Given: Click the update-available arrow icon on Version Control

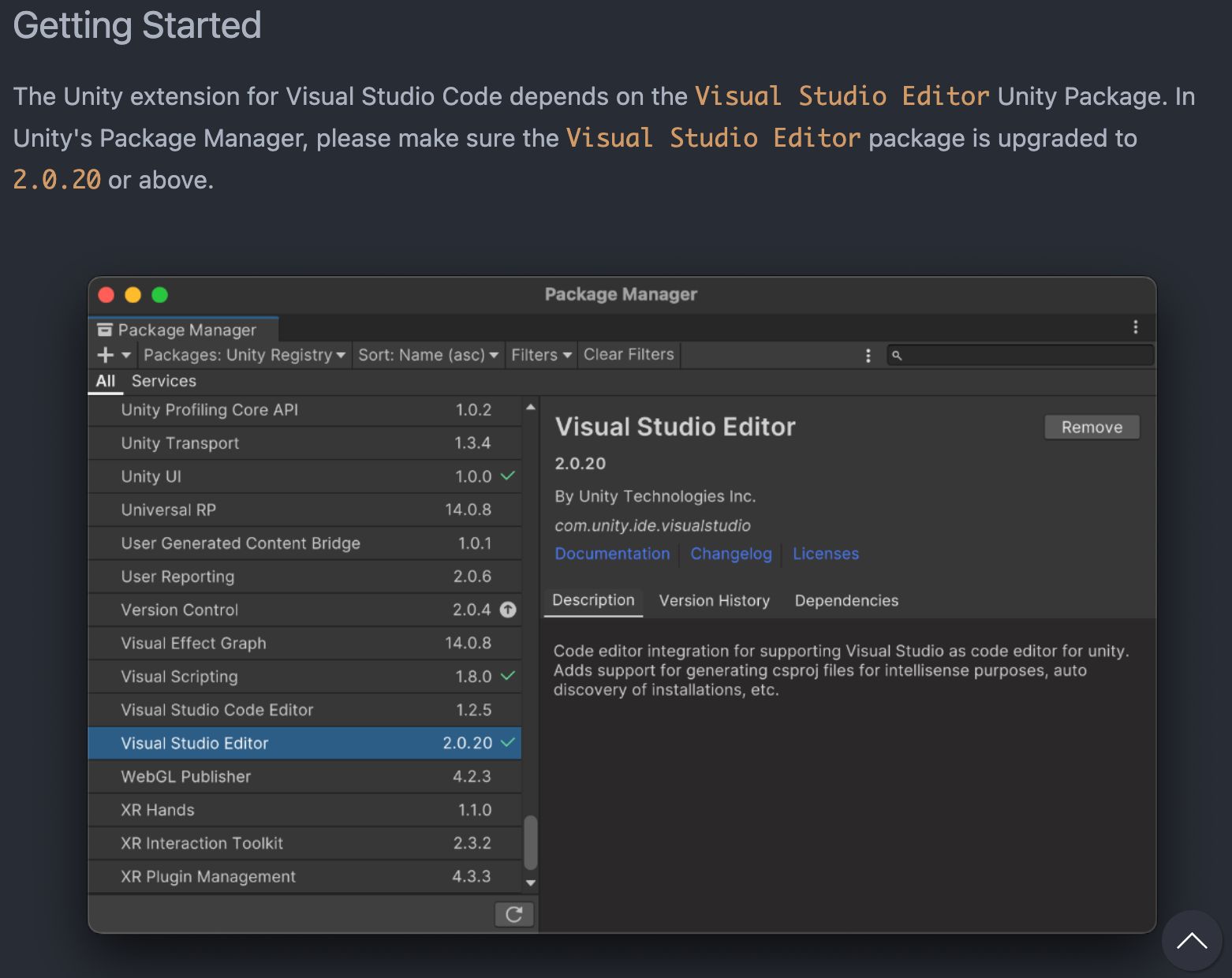Looking at the screenshot, I should point(508,610).
